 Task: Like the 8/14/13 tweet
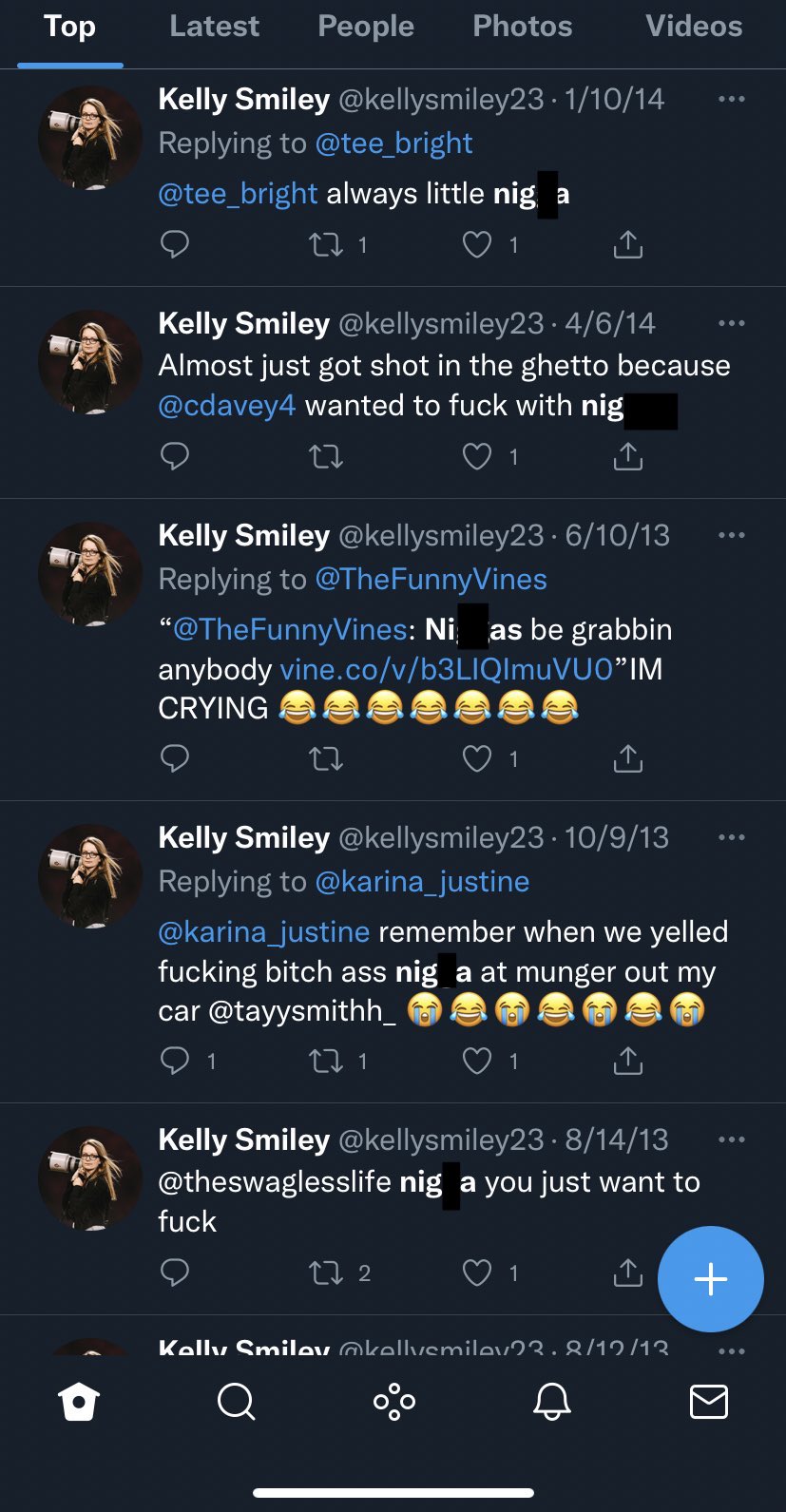click(477, 1273)
